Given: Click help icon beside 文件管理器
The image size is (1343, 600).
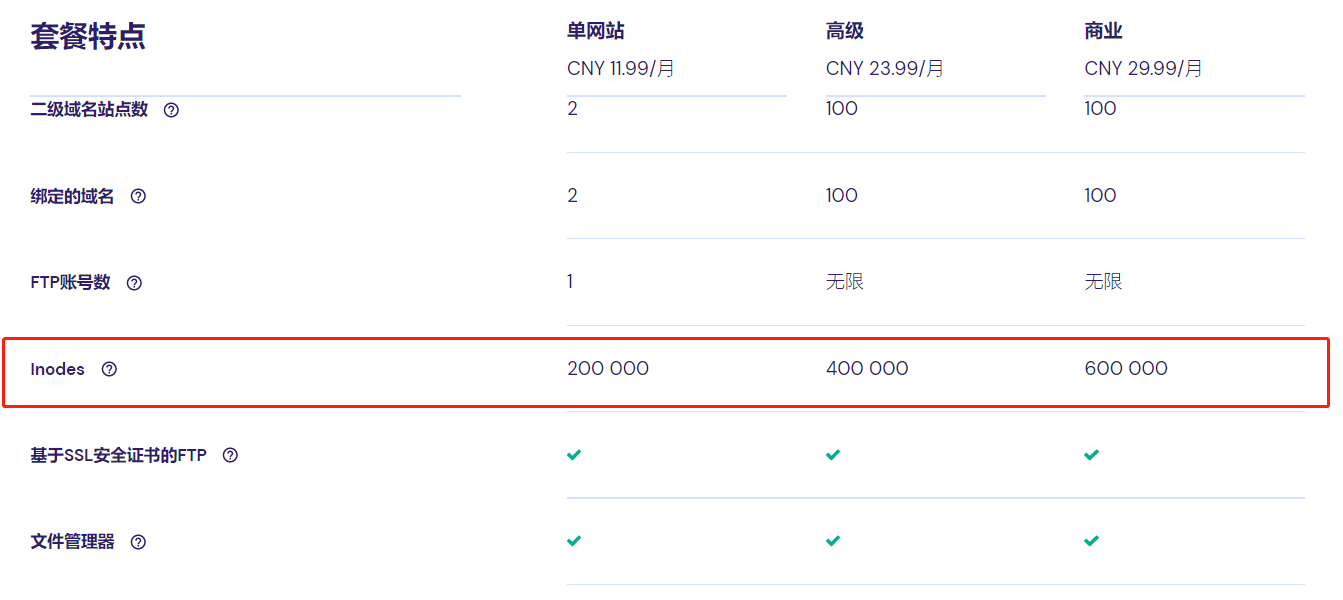Looking at the screenshot, I should pos(138,542).
